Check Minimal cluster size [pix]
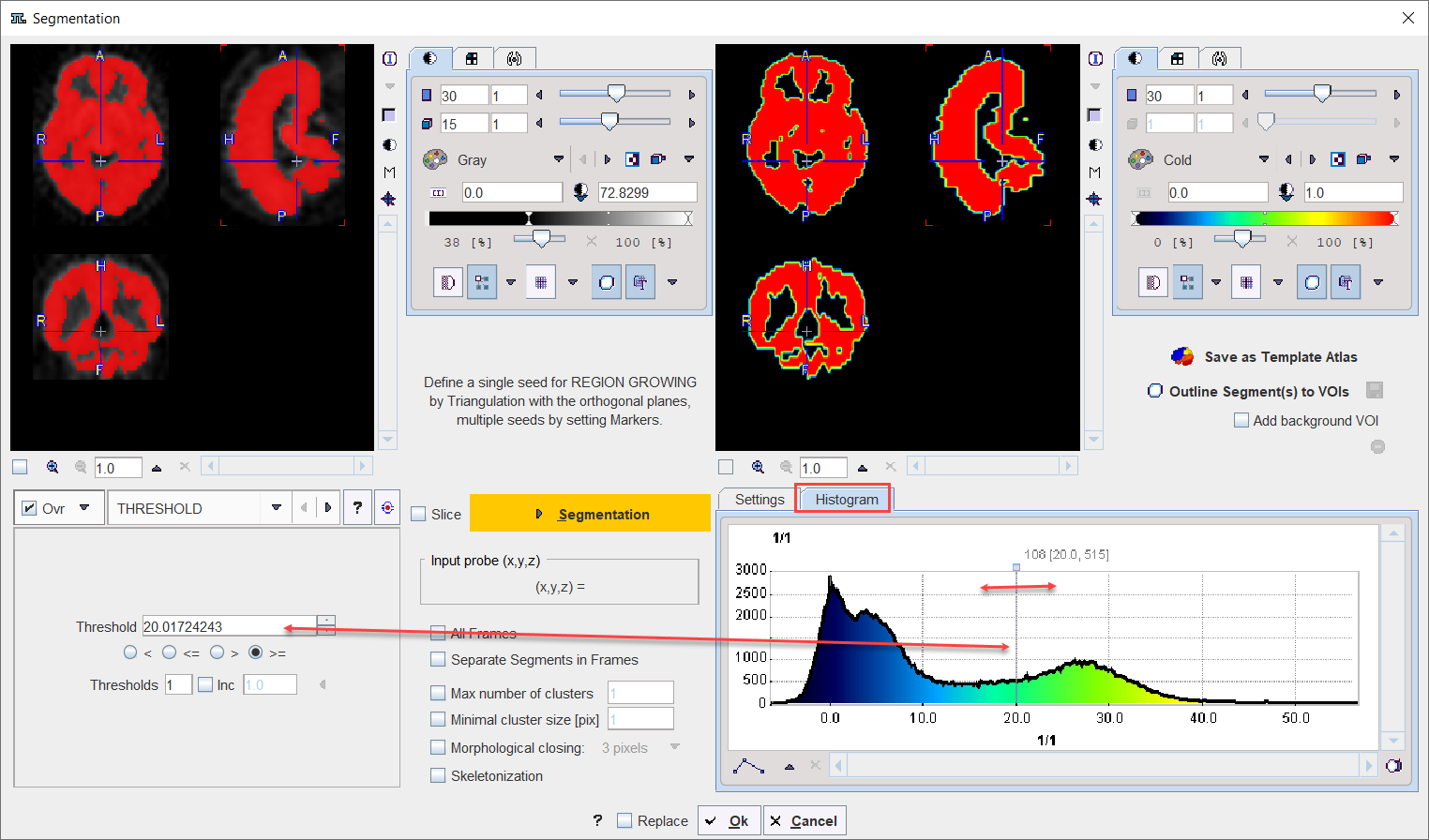The width and height of the screenshot is (1429, 840). point(438,719)
